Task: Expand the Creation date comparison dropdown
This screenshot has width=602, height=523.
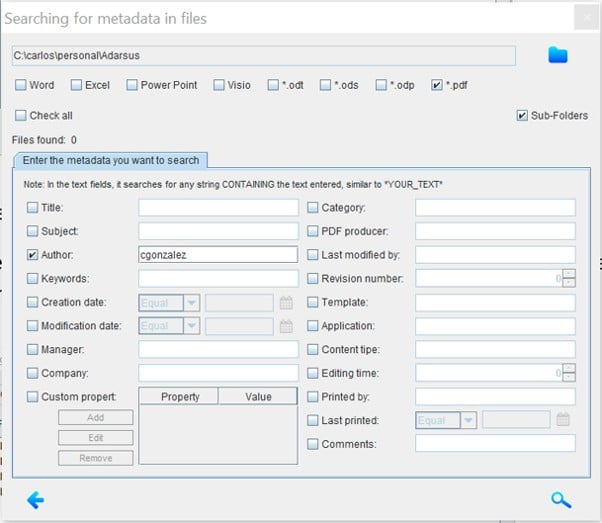Action: 191,302
